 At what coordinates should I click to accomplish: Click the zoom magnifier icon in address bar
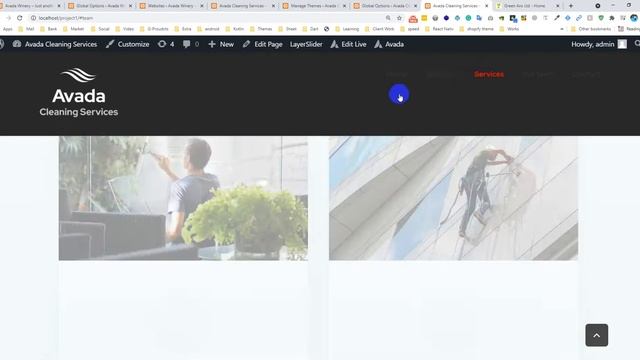click(388, 18)
